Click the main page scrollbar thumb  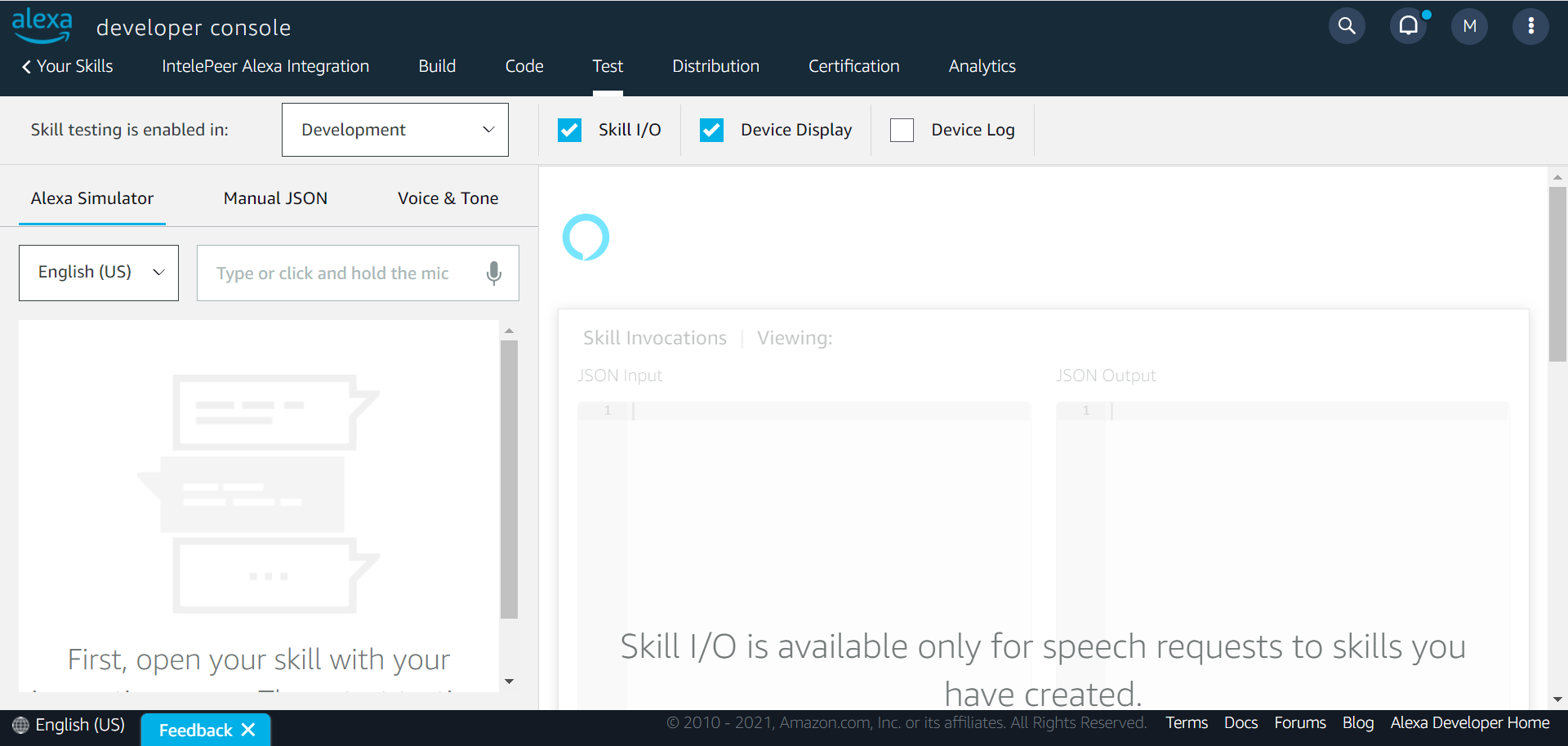pyautogui.click(x=1557, y=274)
